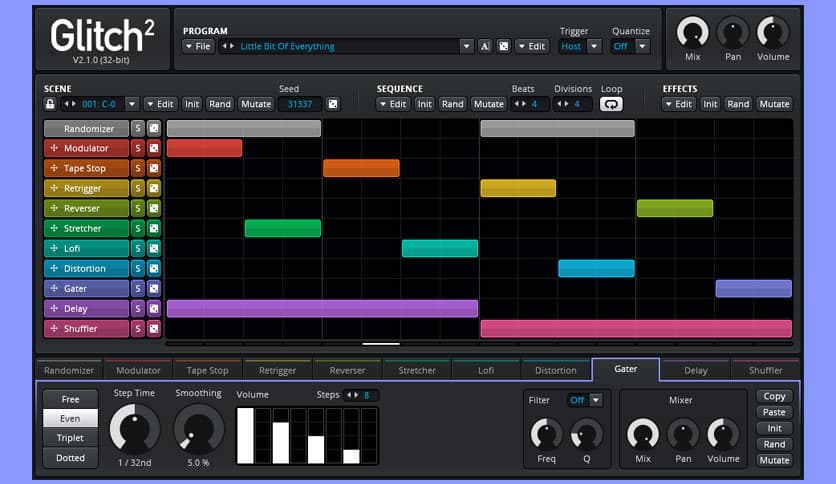
Task: Click the Loop icon button
Action: pos(610,104)
